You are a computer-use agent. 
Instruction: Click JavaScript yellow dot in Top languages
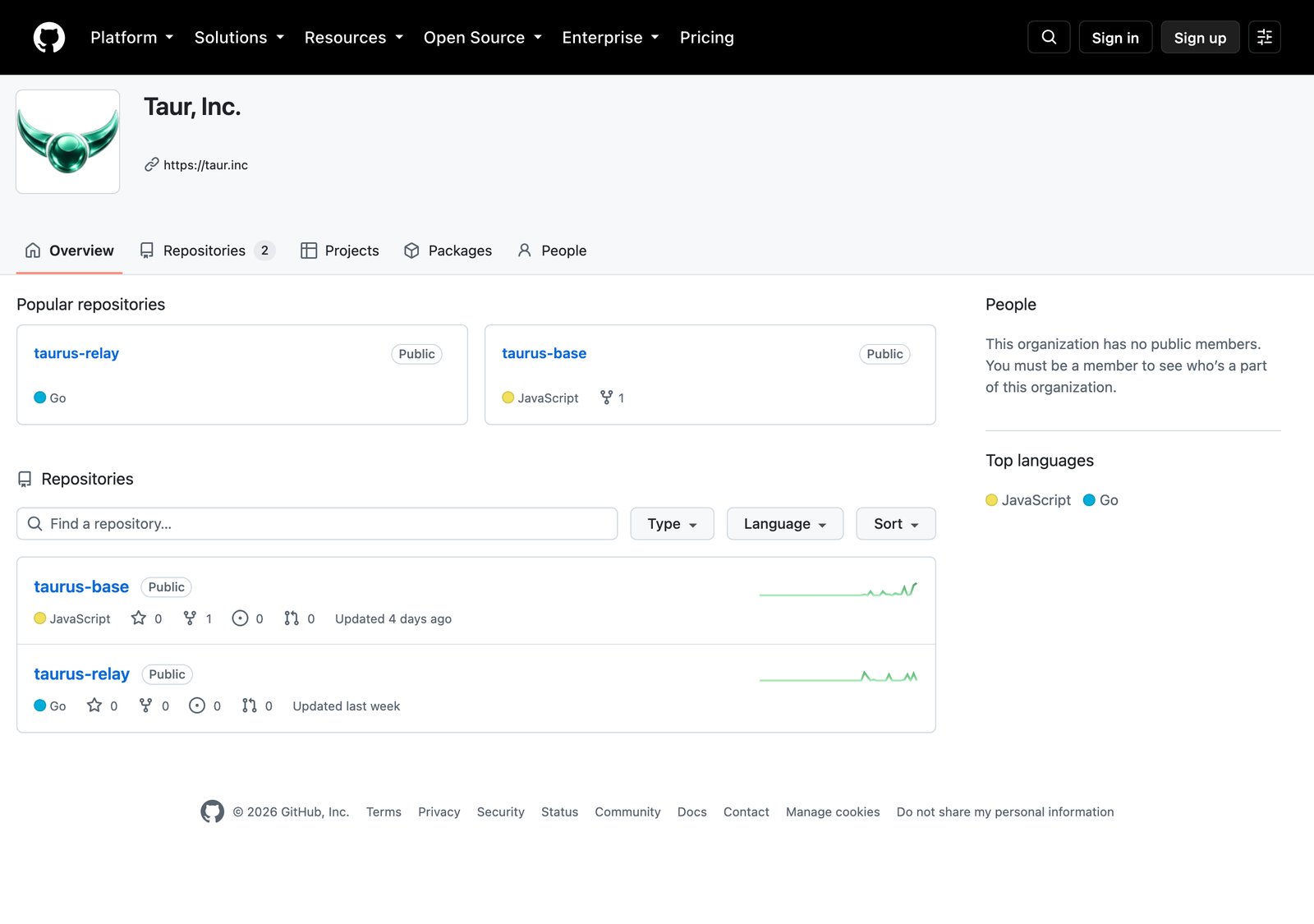coord(991,499)
